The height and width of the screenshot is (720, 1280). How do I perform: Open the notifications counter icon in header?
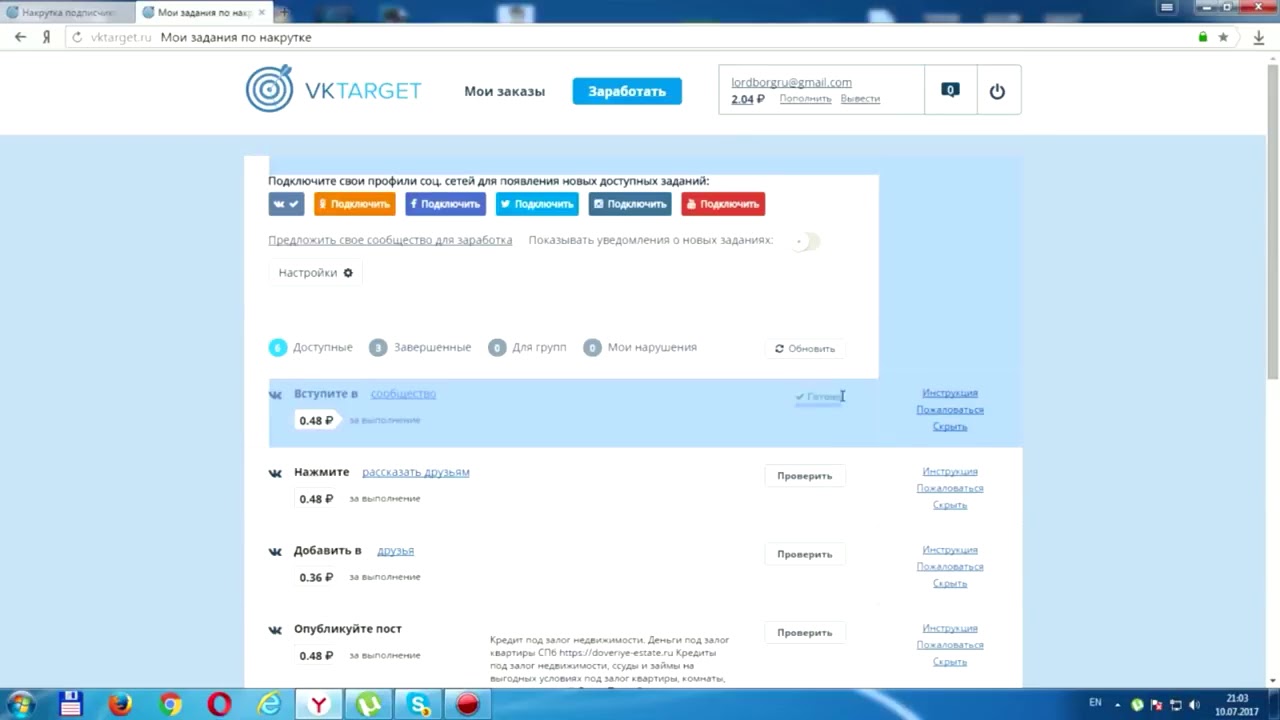click(x=950, y=90)
